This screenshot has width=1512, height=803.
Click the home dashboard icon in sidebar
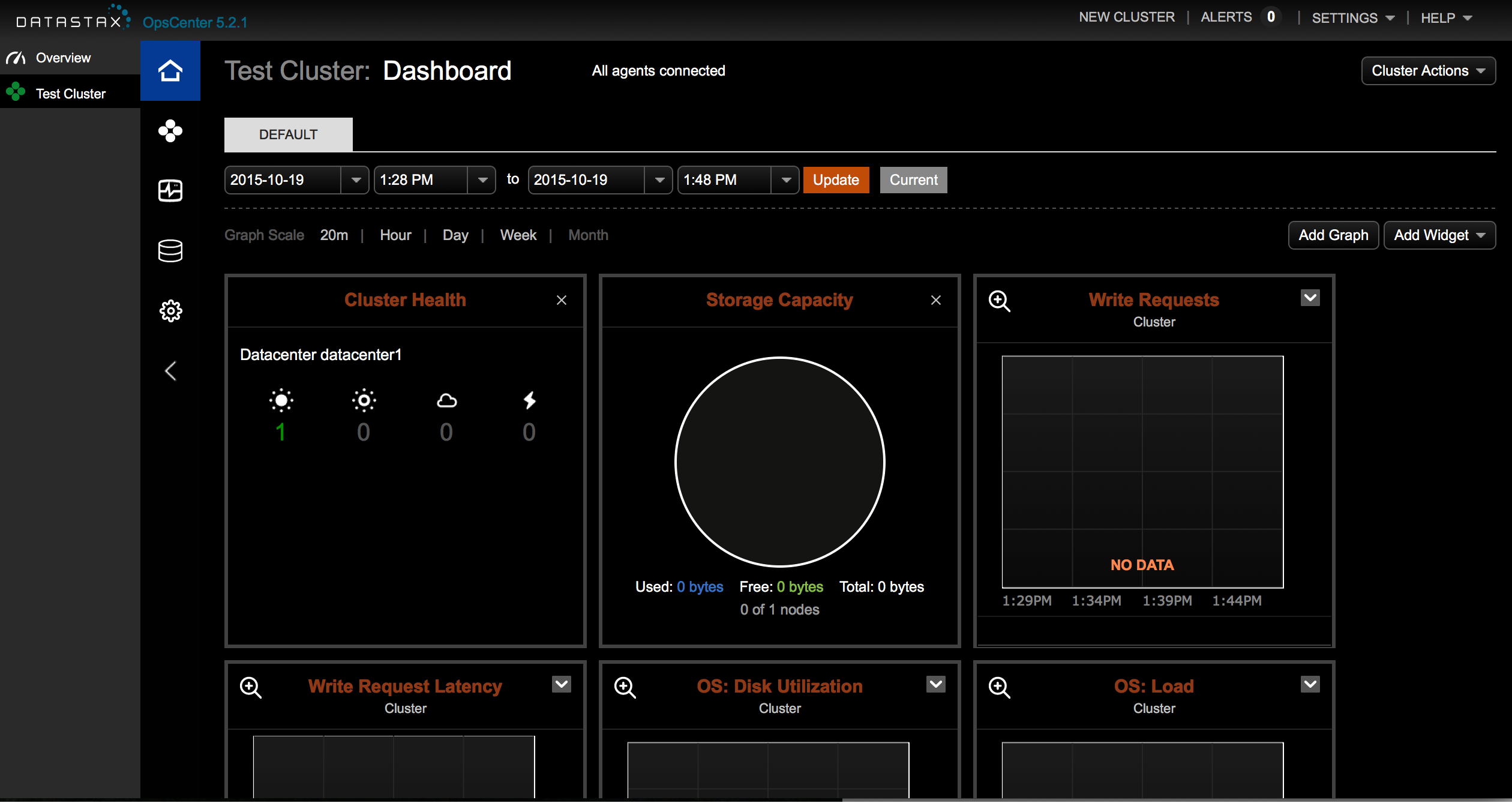170,71
